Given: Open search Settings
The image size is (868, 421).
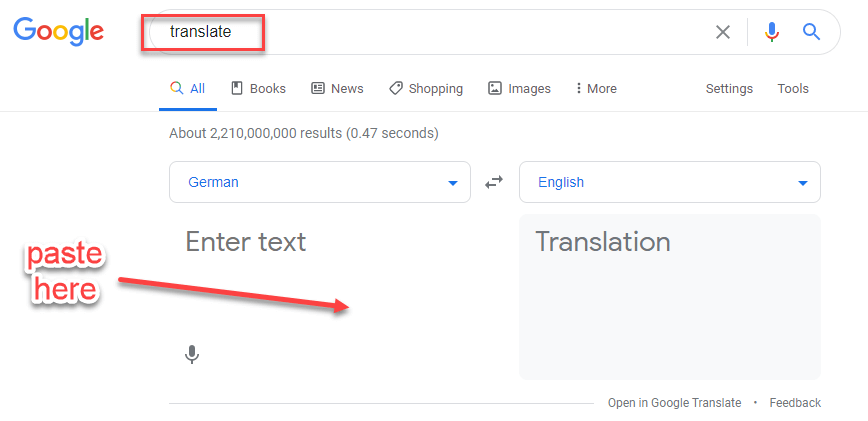Looking at the screenshot, I should (729, 89).
